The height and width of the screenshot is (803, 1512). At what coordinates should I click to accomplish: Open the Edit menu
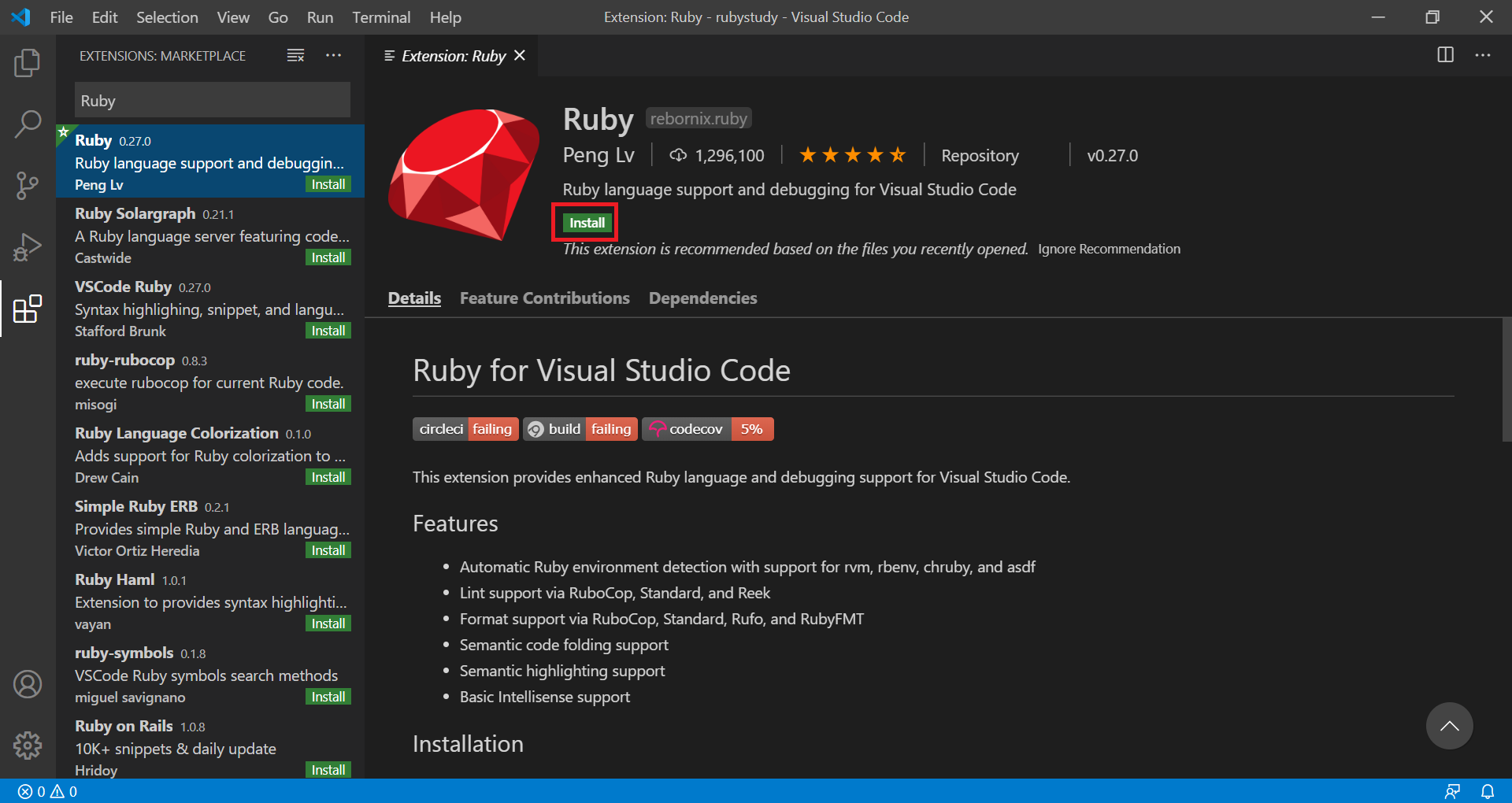(x=105, y=17)
